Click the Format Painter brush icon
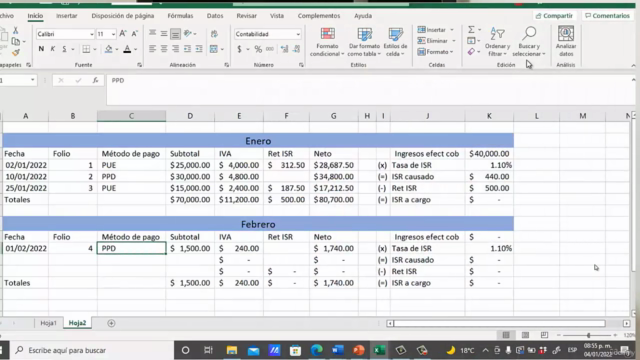Viewport: 640px width, 360px height. [16, 53]
